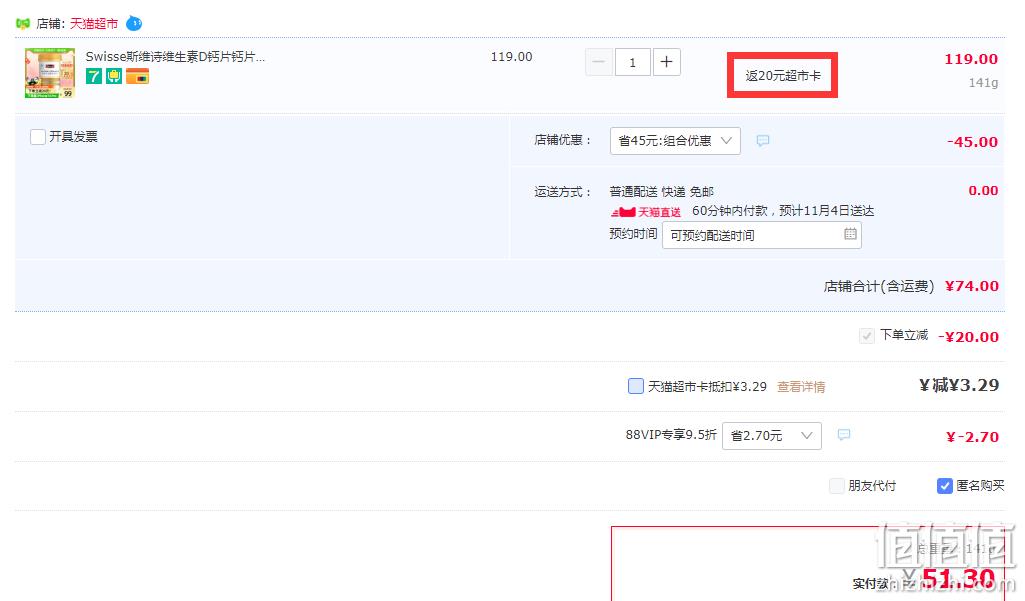Image resolution: width=1025 pixels, height=601 pixels.
Task: Click the 减¥3.29 amount
Action: pyautogui.click(x=959, y=385)
